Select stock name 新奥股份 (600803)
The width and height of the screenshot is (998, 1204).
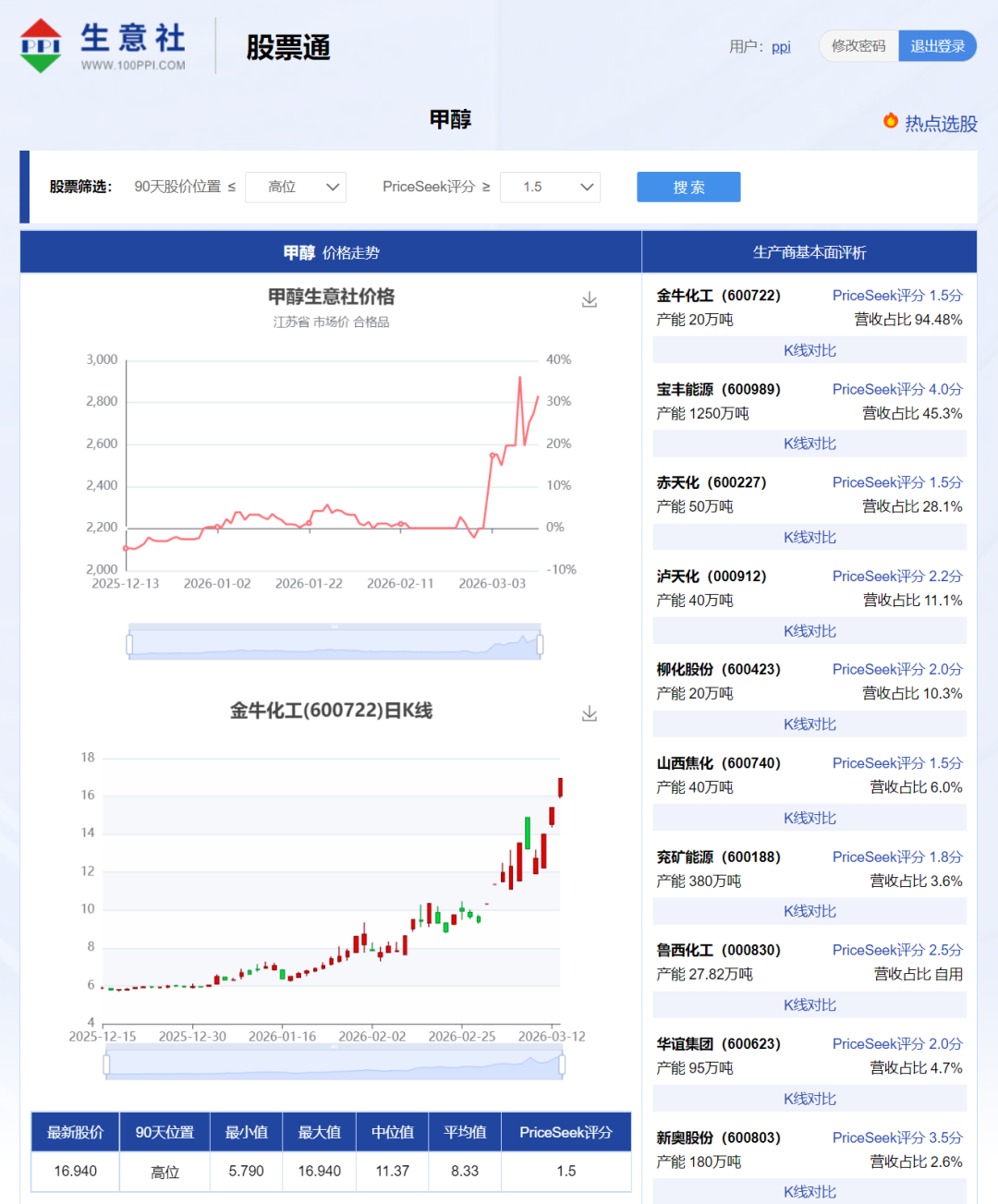tap(719, 1137)
